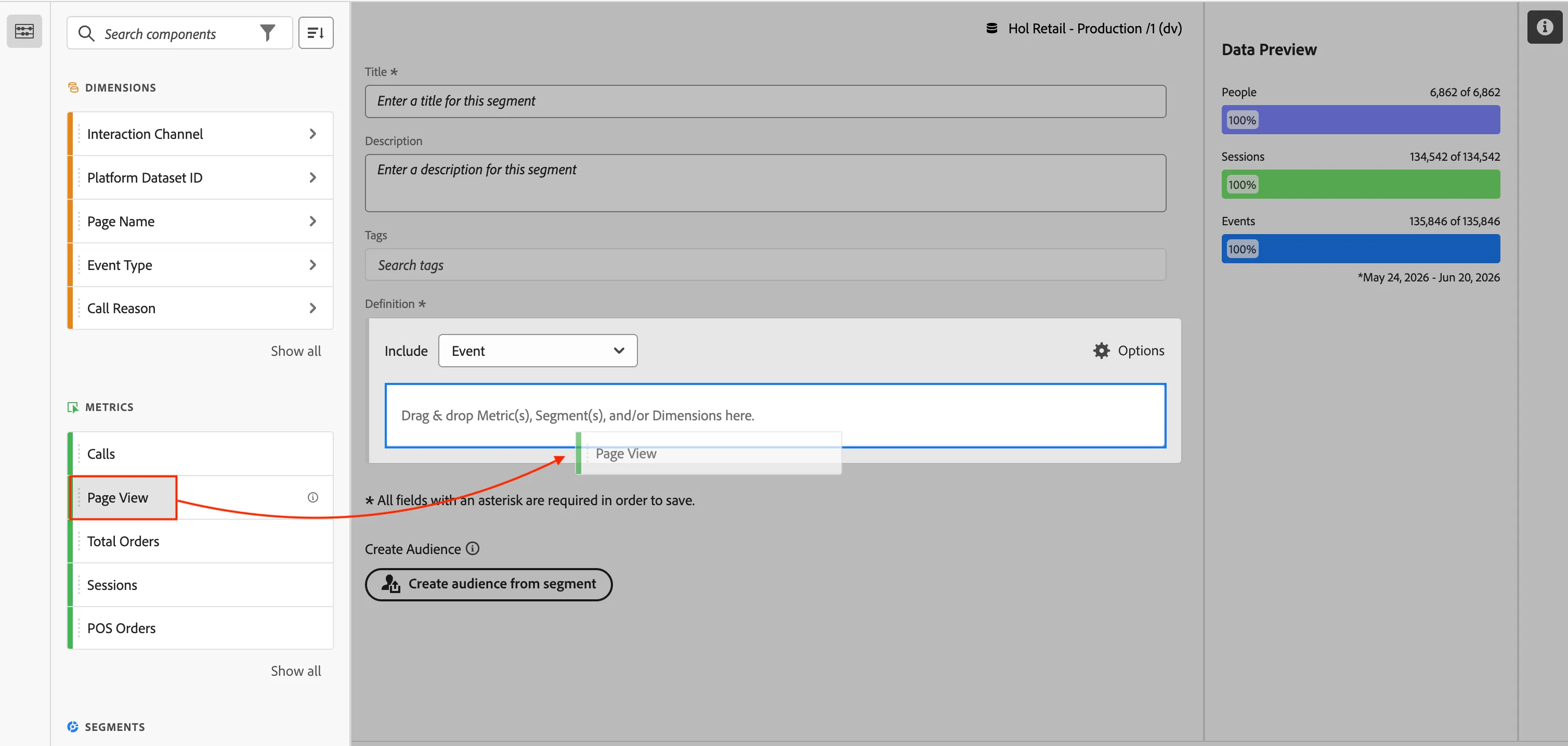Click the Hol Retail - Production data view name

tap(1095, 28)
